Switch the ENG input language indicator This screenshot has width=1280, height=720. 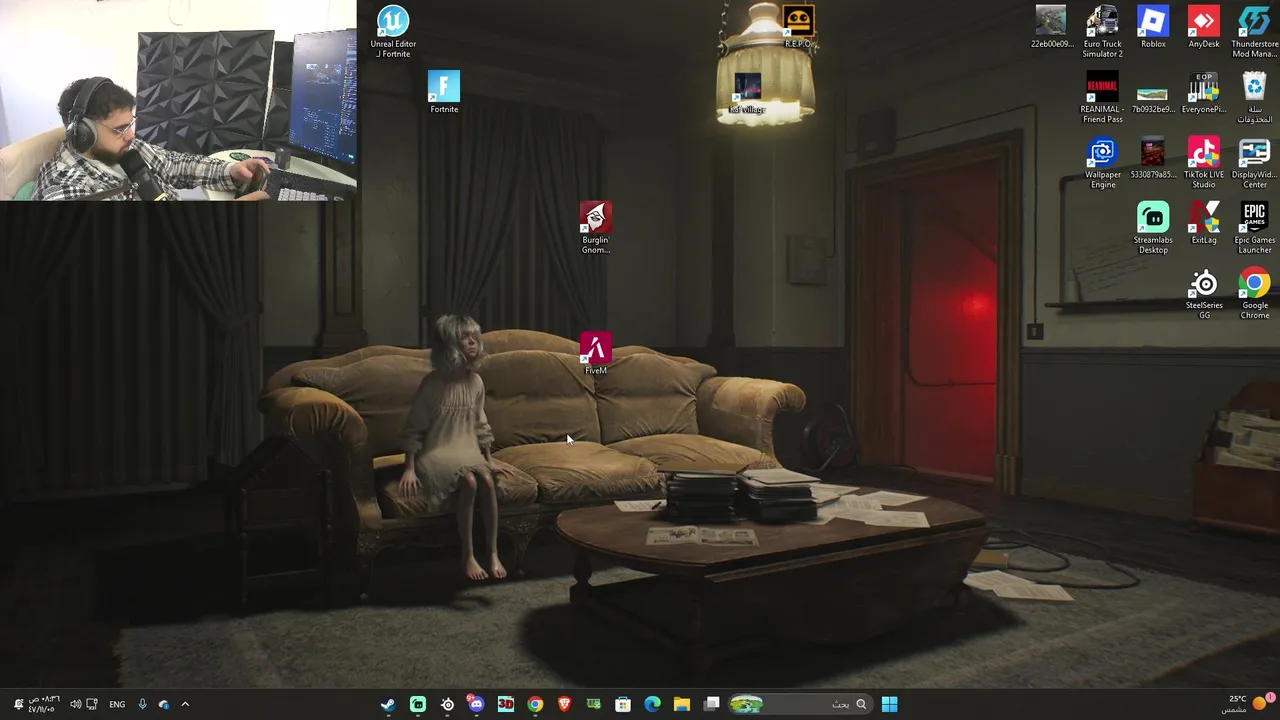tap(117, 704)
